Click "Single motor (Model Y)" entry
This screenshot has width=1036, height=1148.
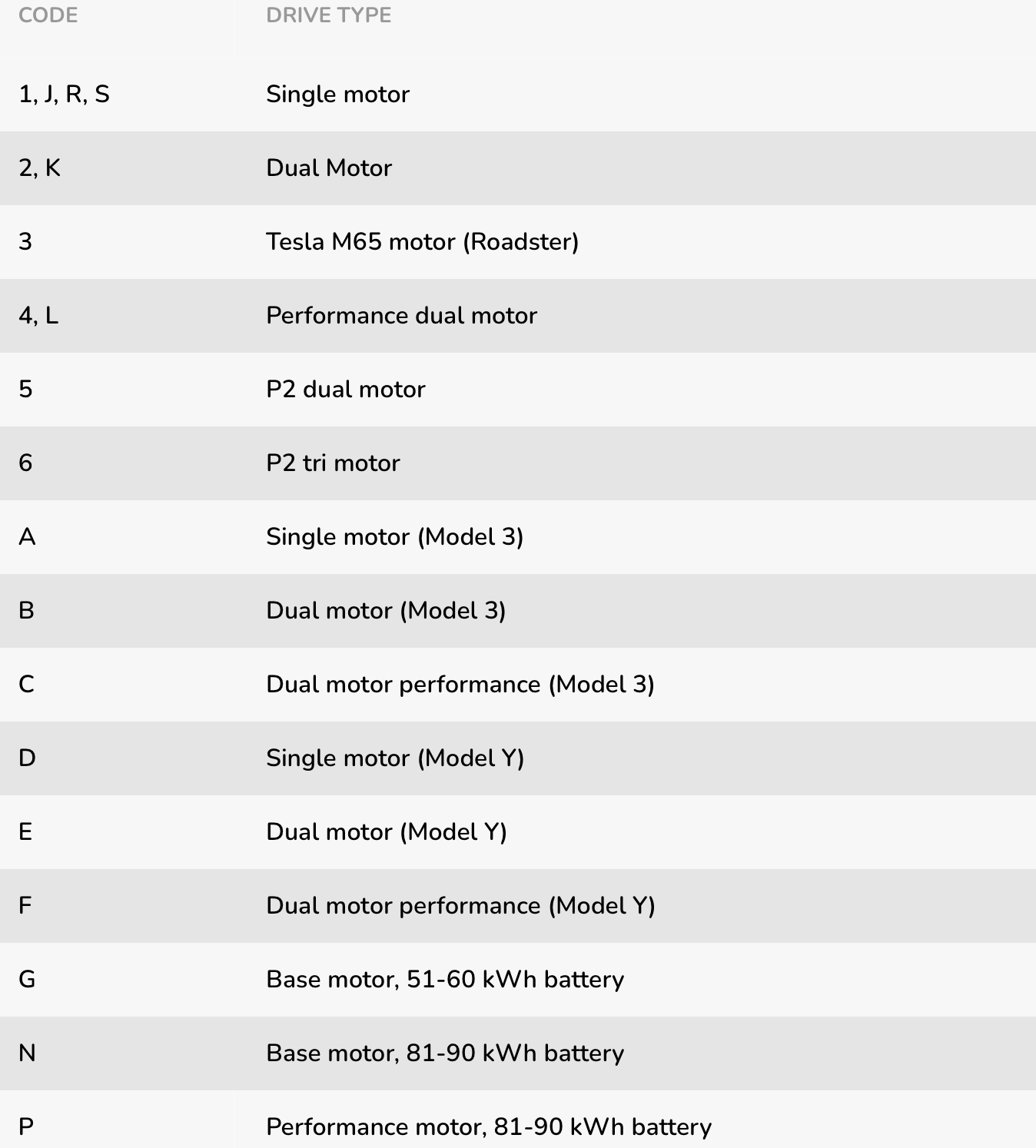click(x=395, y=758)
